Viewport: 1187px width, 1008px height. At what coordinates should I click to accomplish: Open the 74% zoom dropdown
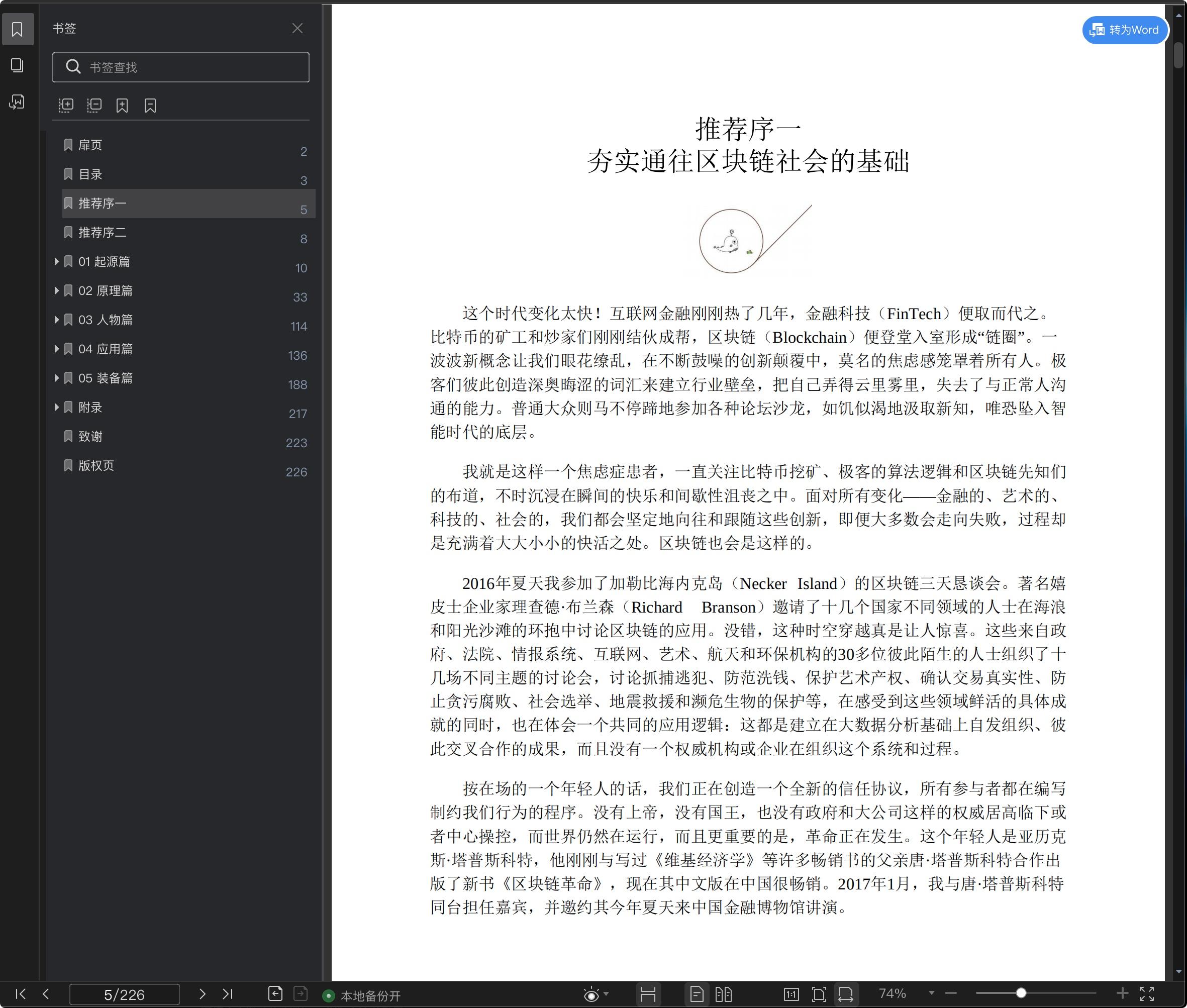coord(932,993)
